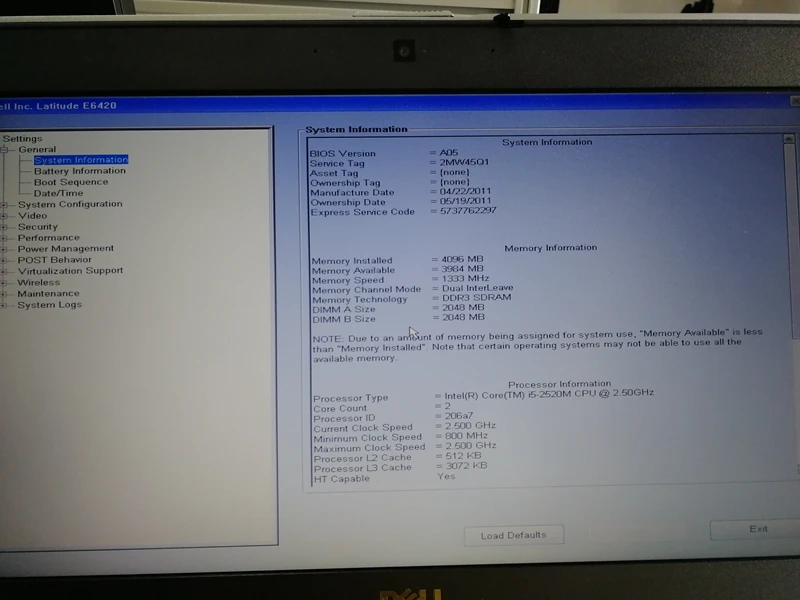
Task: Click Memory Channel Mode value Dual InterLeave
Action: [478, 288]
